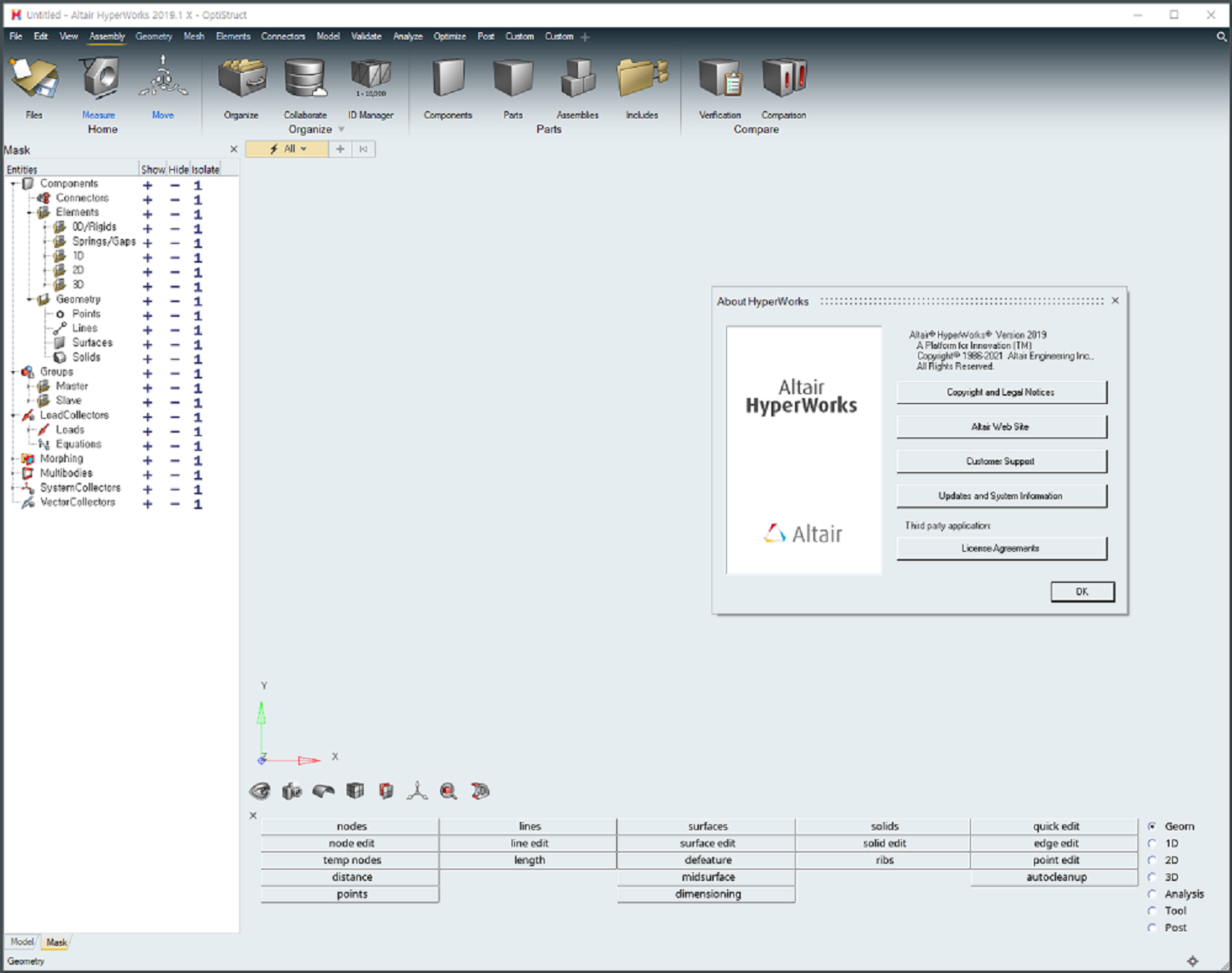This screenshot has height=973, width=1232.
Task: Click the settings gear icon in status bar
Action: click(1193, 961)
